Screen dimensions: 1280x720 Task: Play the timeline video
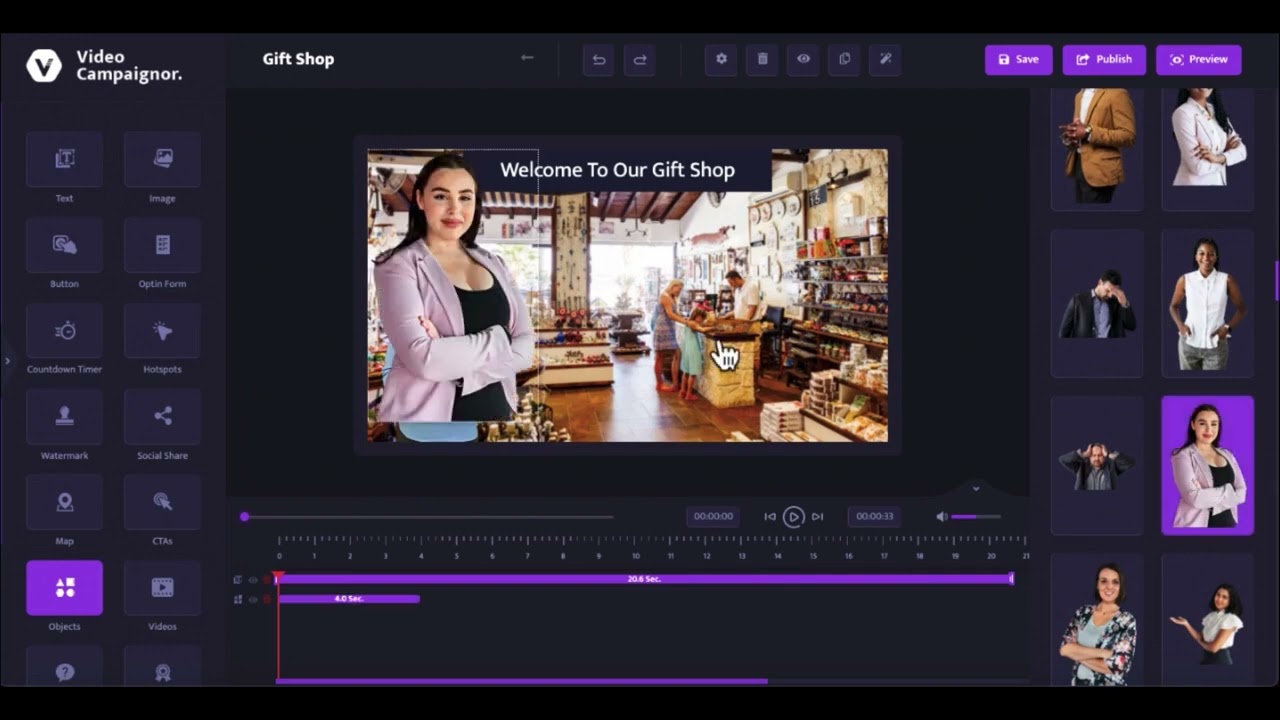(793, 516)
